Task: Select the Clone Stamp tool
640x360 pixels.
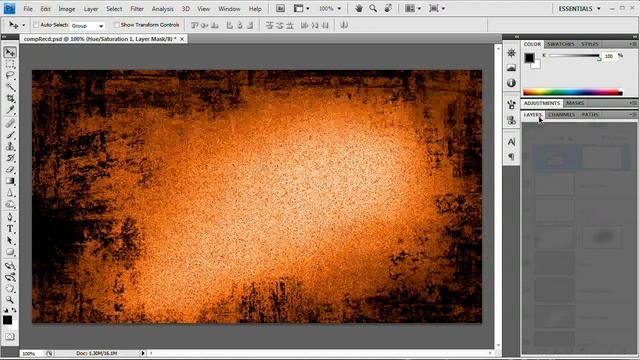Action: coord(10,146)
